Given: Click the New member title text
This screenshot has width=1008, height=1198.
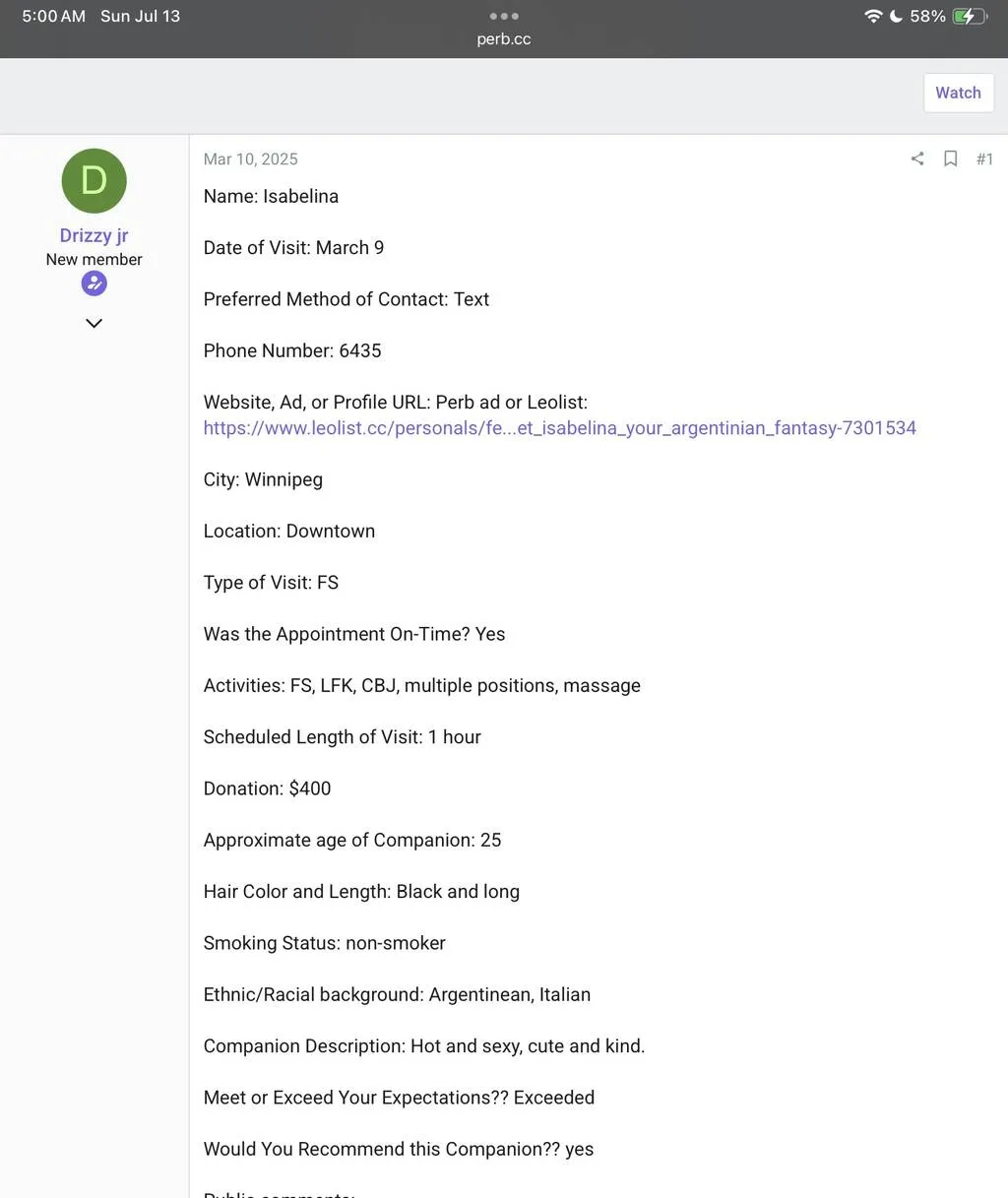Looking at the screenshot, I should 94,260.
